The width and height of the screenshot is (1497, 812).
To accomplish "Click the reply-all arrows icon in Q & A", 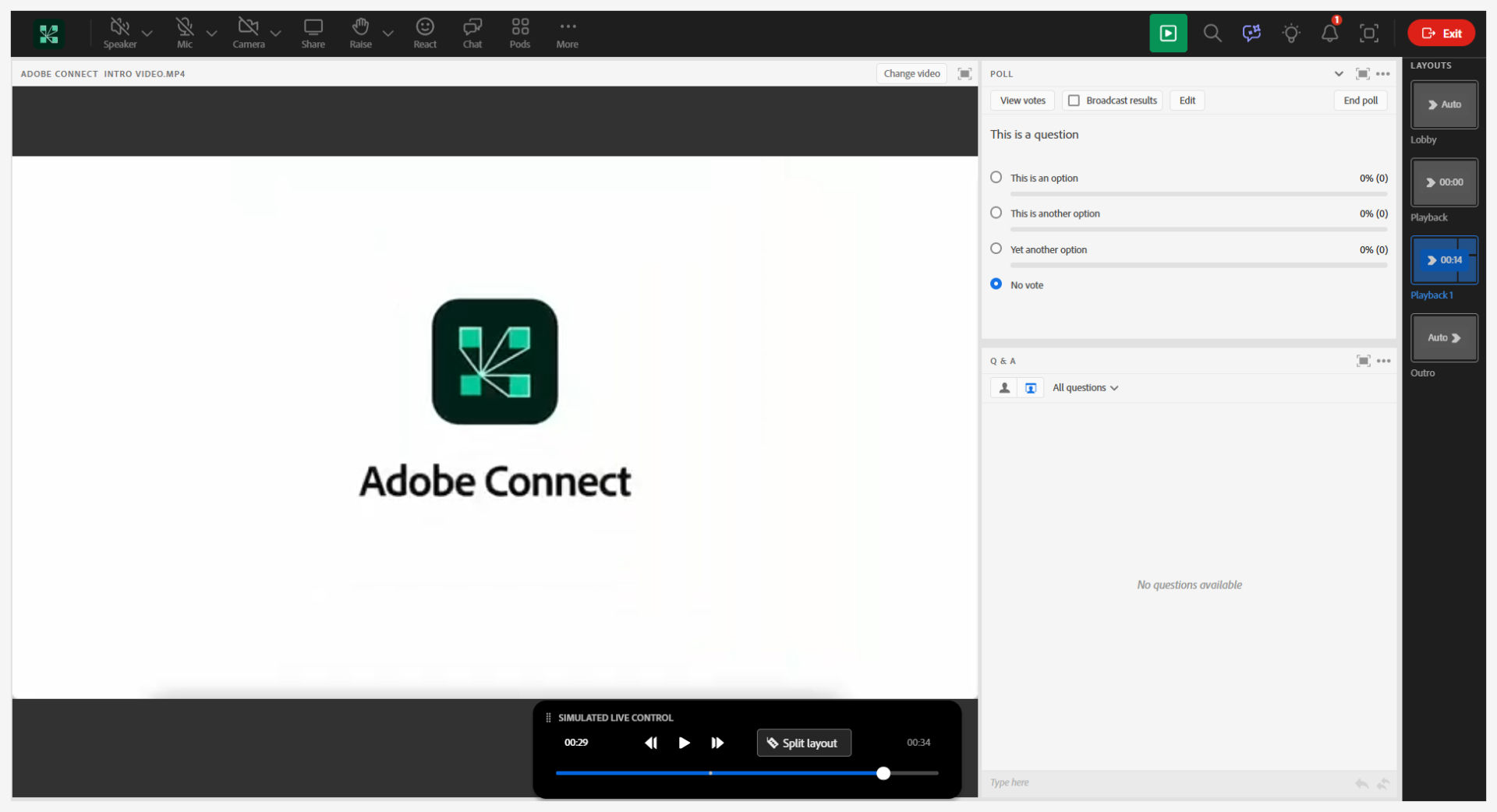I will coord(1383,783).
